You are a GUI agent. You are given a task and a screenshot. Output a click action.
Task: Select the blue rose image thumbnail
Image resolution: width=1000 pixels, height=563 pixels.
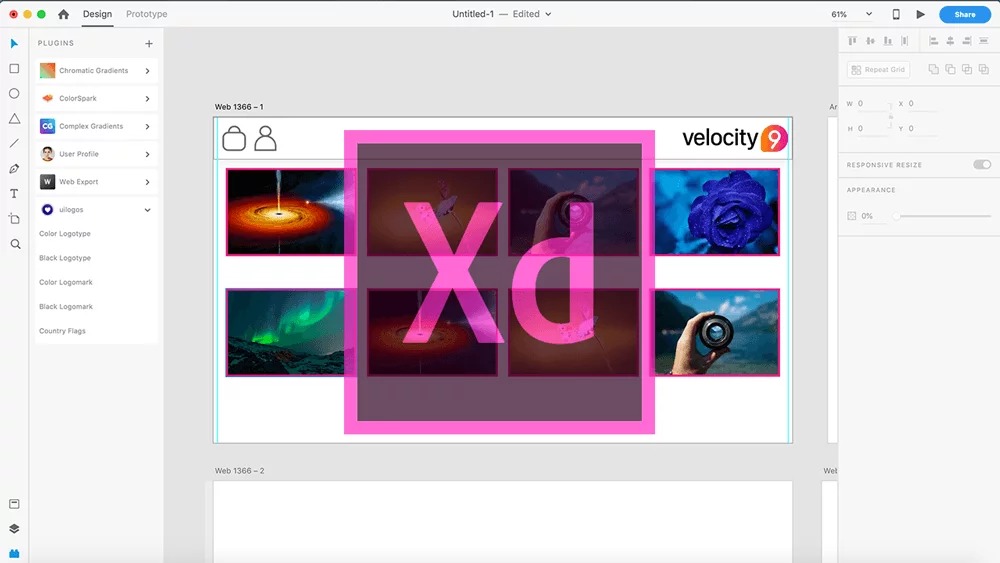tap(717, 212)
